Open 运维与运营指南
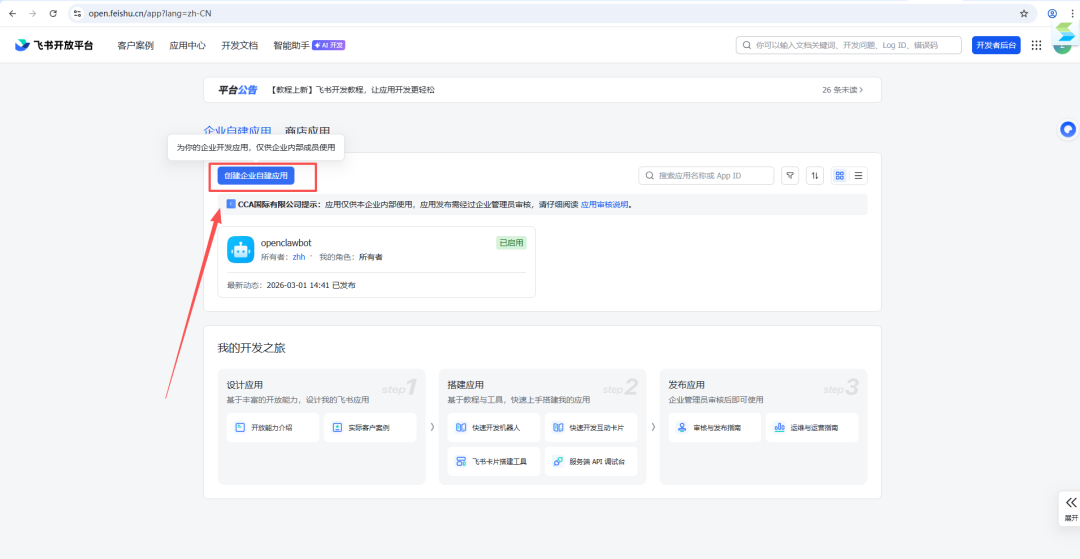Viewport: 1080px width, 559px height. (x=812, y=428)
